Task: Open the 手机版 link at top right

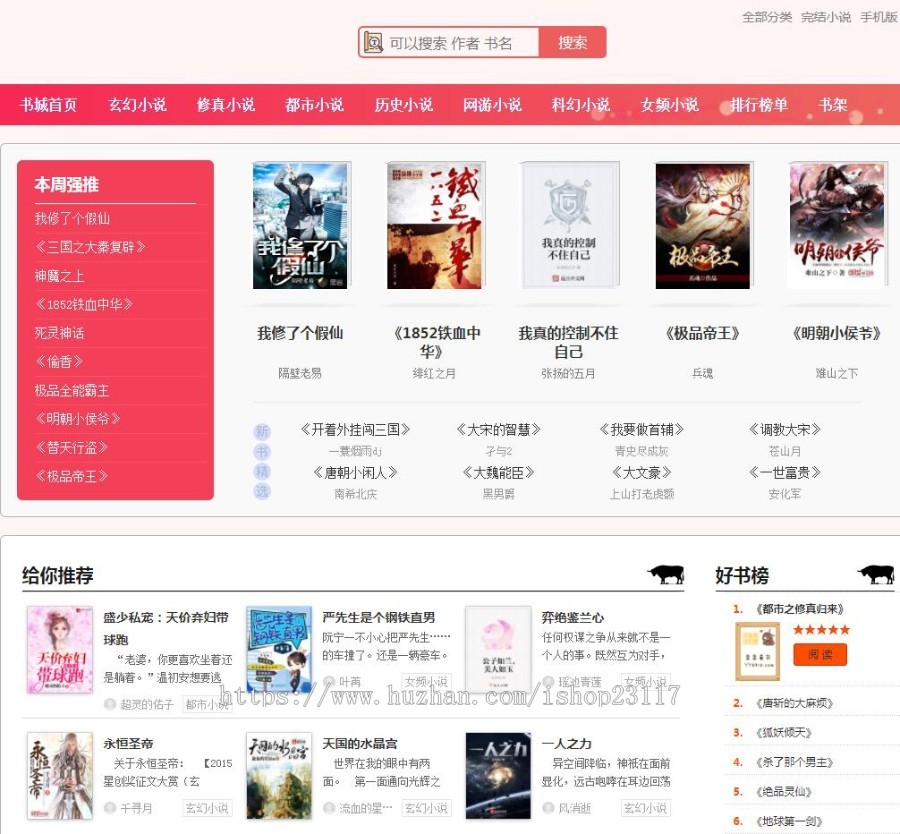Action: (x=880, y=17)
